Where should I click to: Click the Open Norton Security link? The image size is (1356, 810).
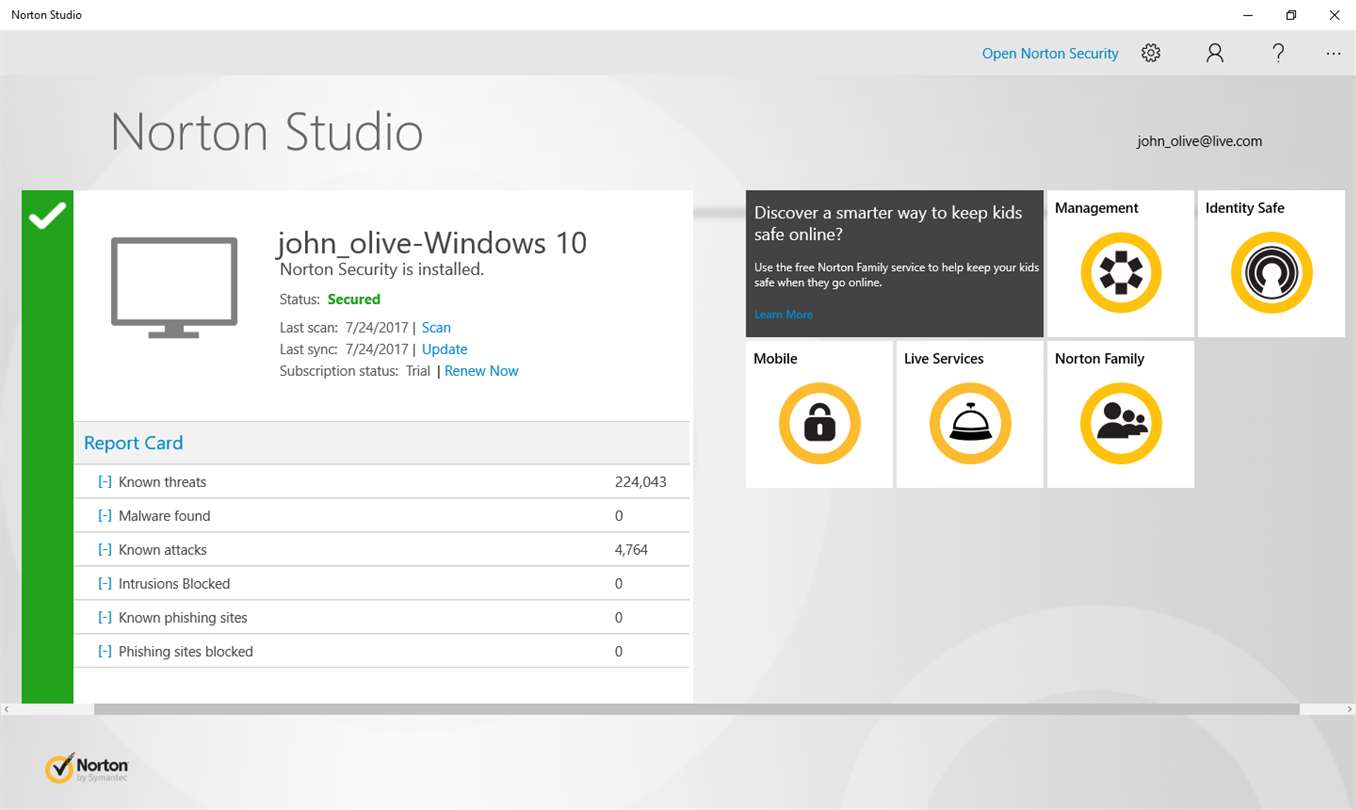[x=1050, y=54]
